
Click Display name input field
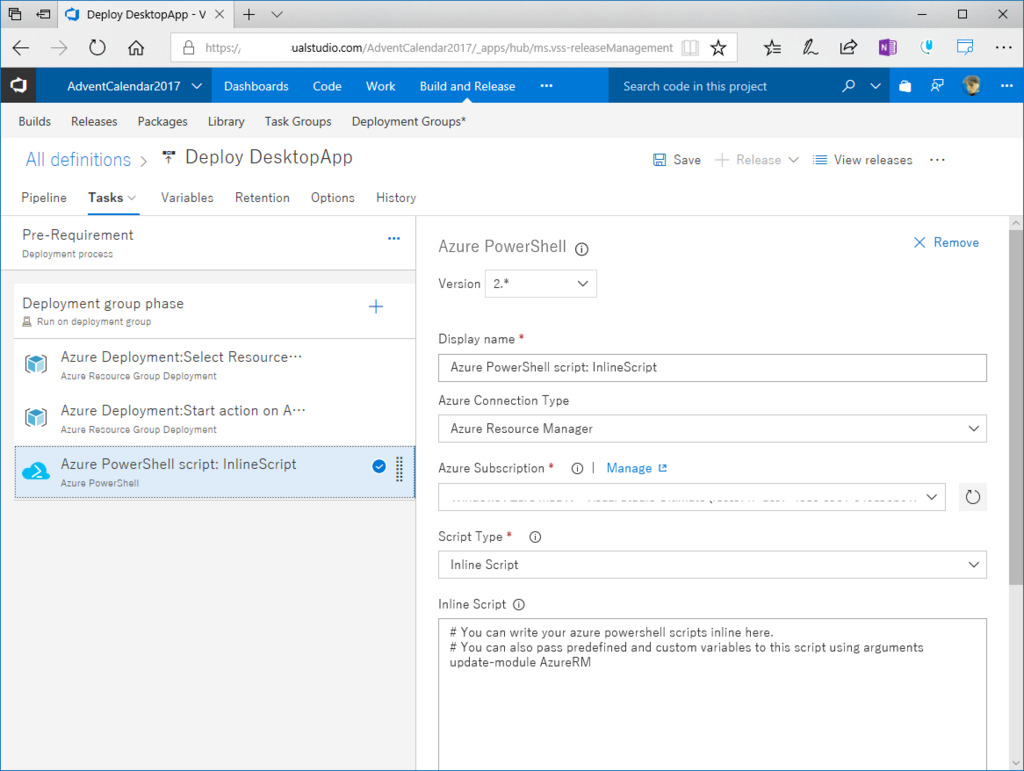712,368
